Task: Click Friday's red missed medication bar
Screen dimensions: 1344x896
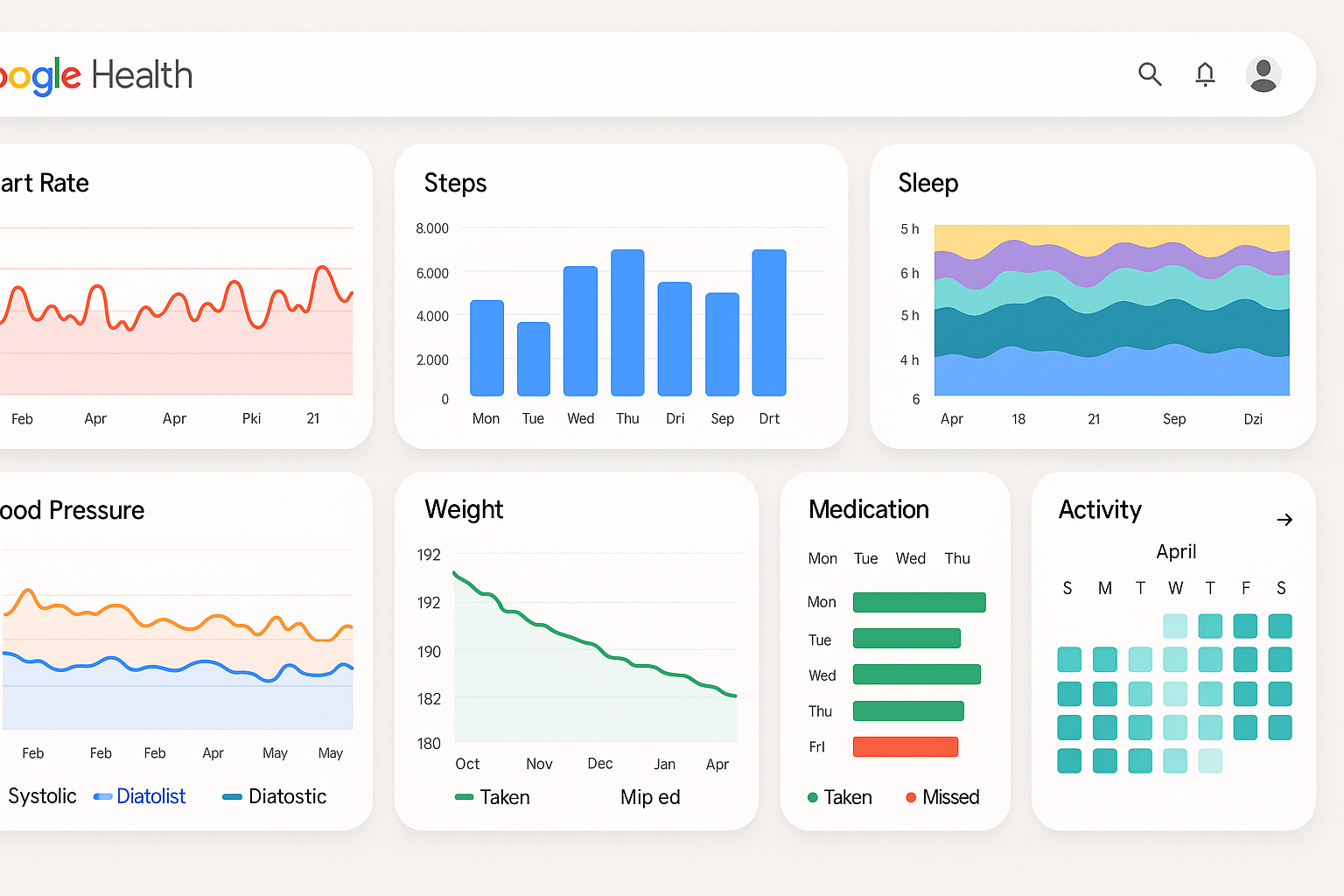Action: tap(906, 746)
